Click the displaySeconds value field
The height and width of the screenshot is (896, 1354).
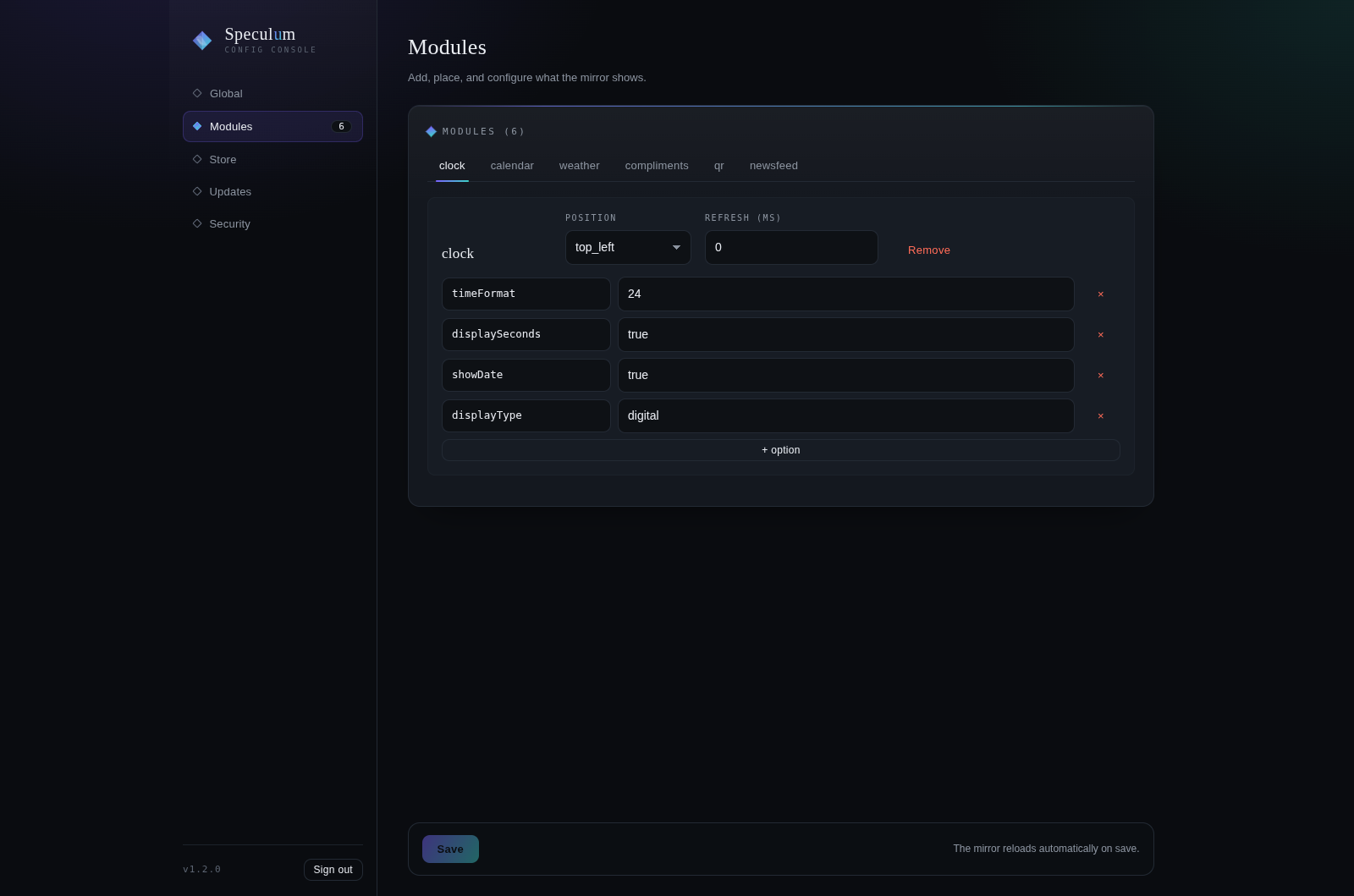(x=846, y=334)
